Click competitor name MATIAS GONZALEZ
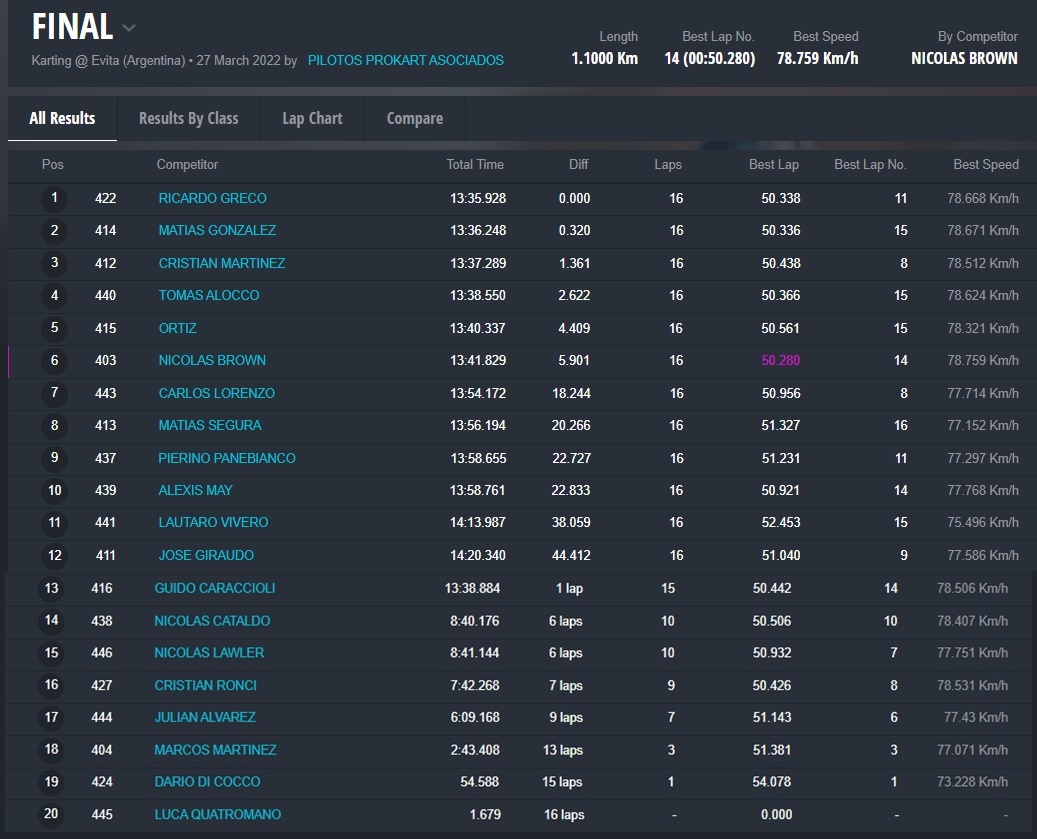 pyautogui.click(x=217, y=230)
